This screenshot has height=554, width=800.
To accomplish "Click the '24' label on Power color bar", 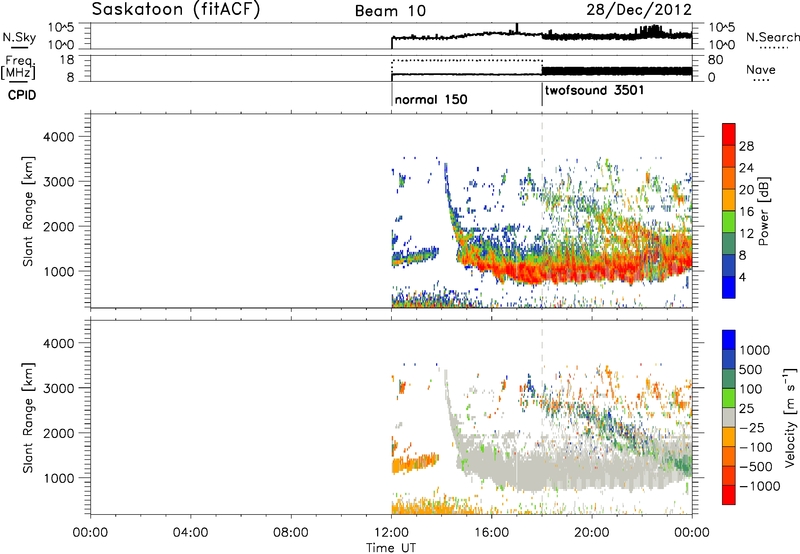I will coord(746,168).
